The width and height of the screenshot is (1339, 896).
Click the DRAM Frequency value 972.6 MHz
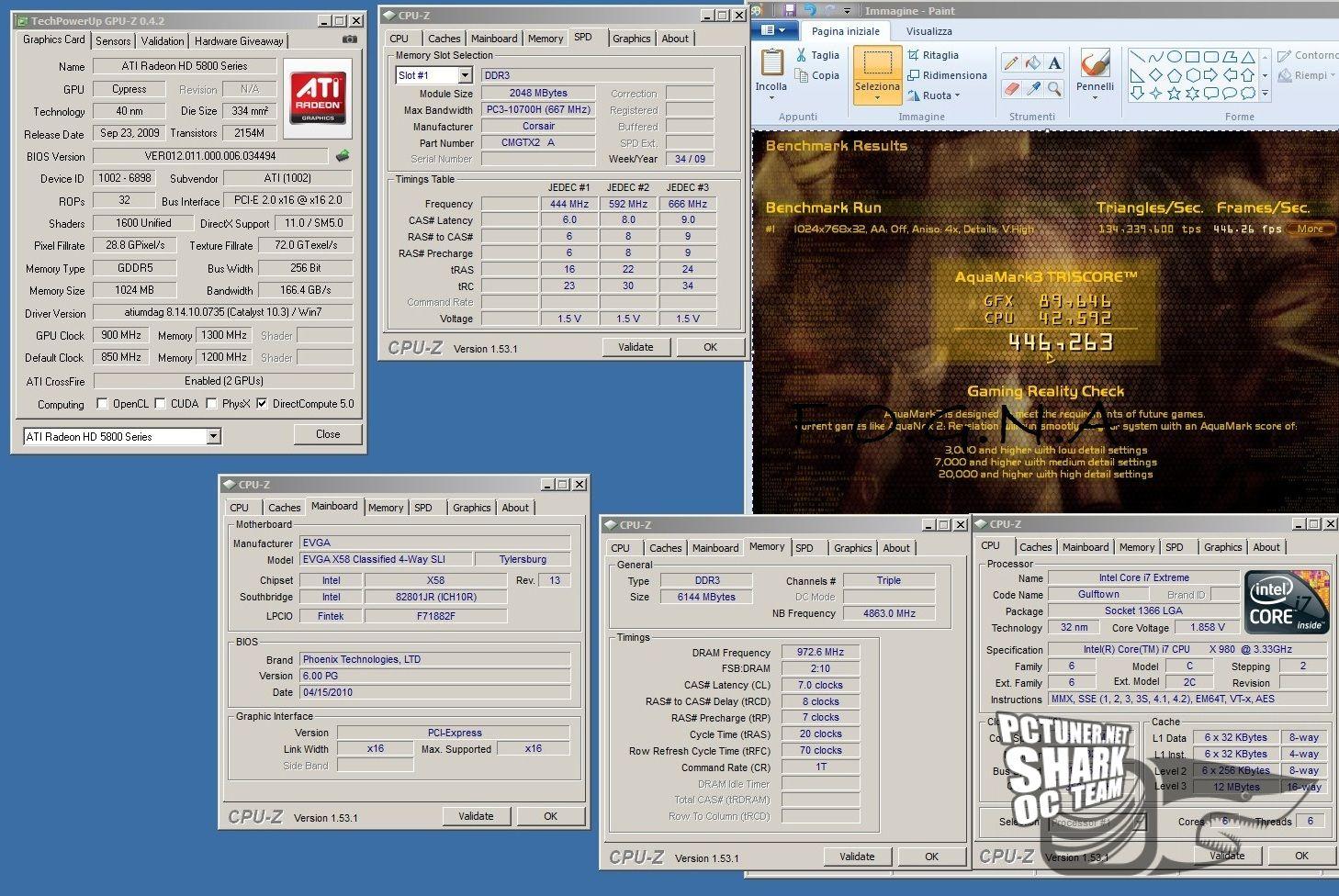click(x=820, y=652)
